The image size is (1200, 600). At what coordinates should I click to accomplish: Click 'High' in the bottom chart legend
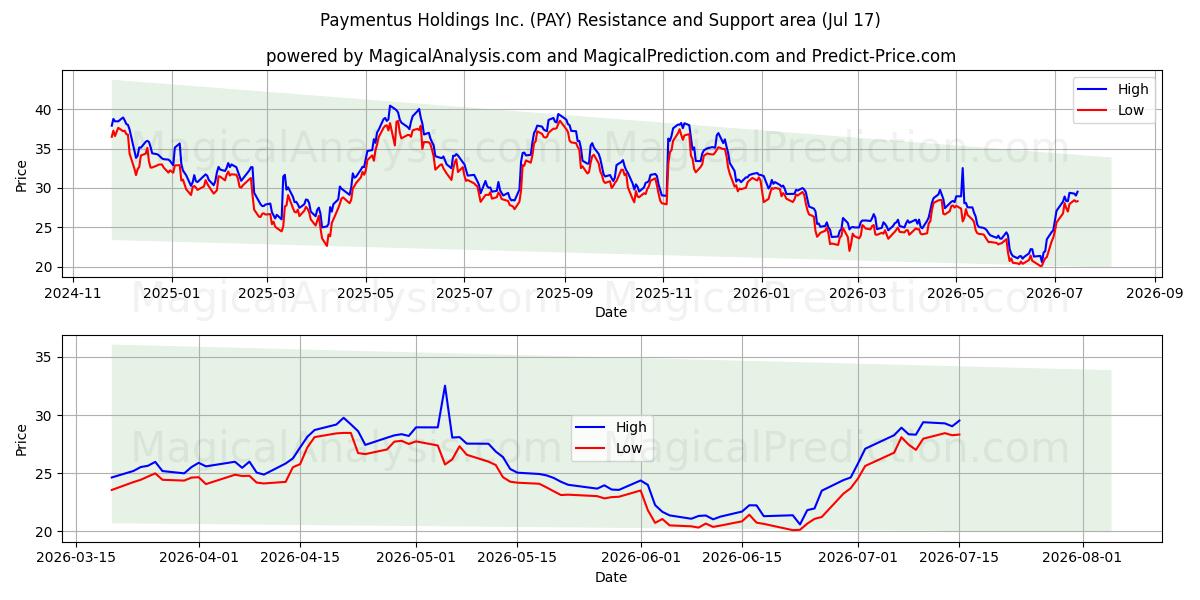pos(631,427)
